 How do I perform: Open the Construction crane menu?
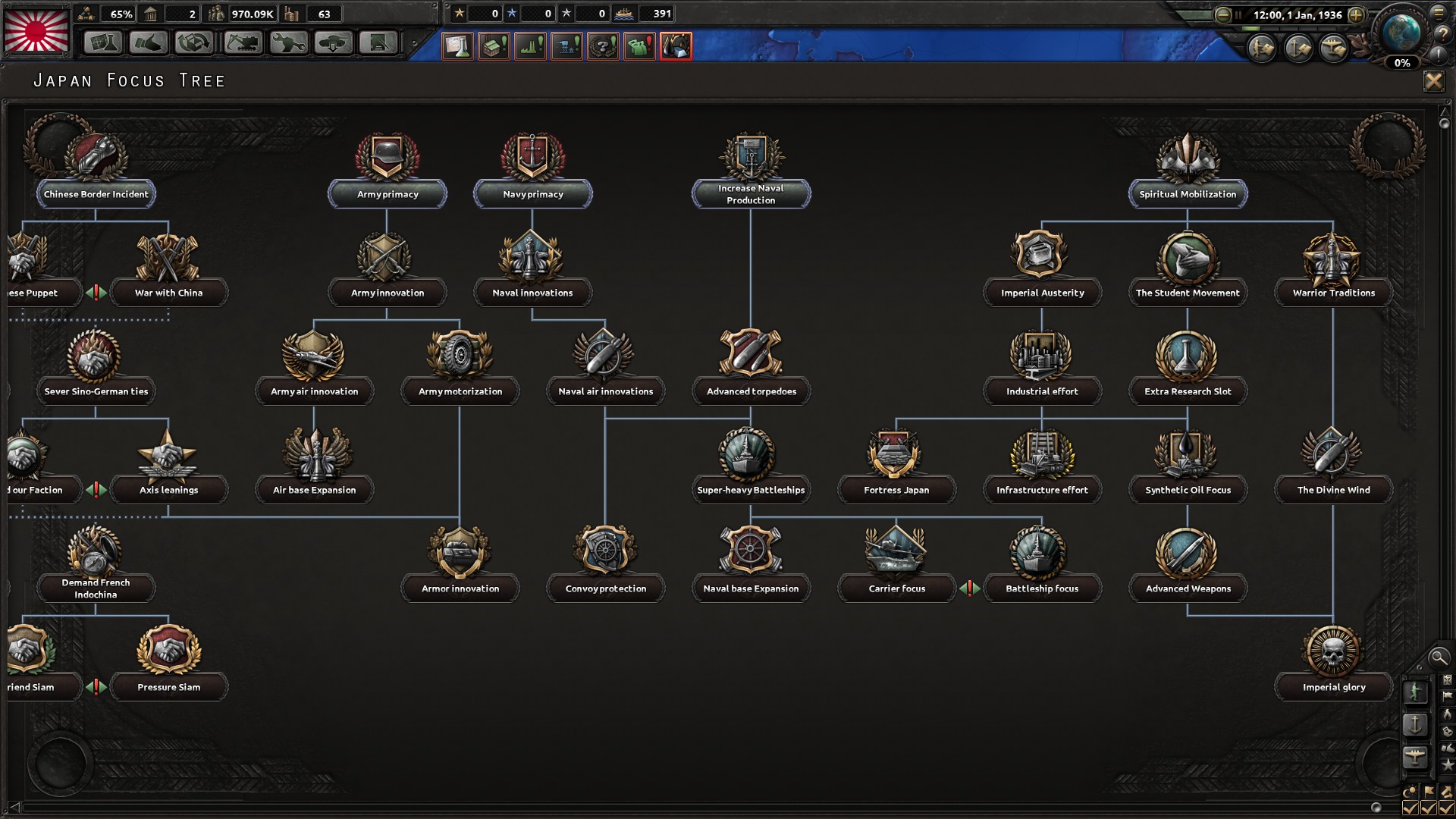click(x=243, y=43)
